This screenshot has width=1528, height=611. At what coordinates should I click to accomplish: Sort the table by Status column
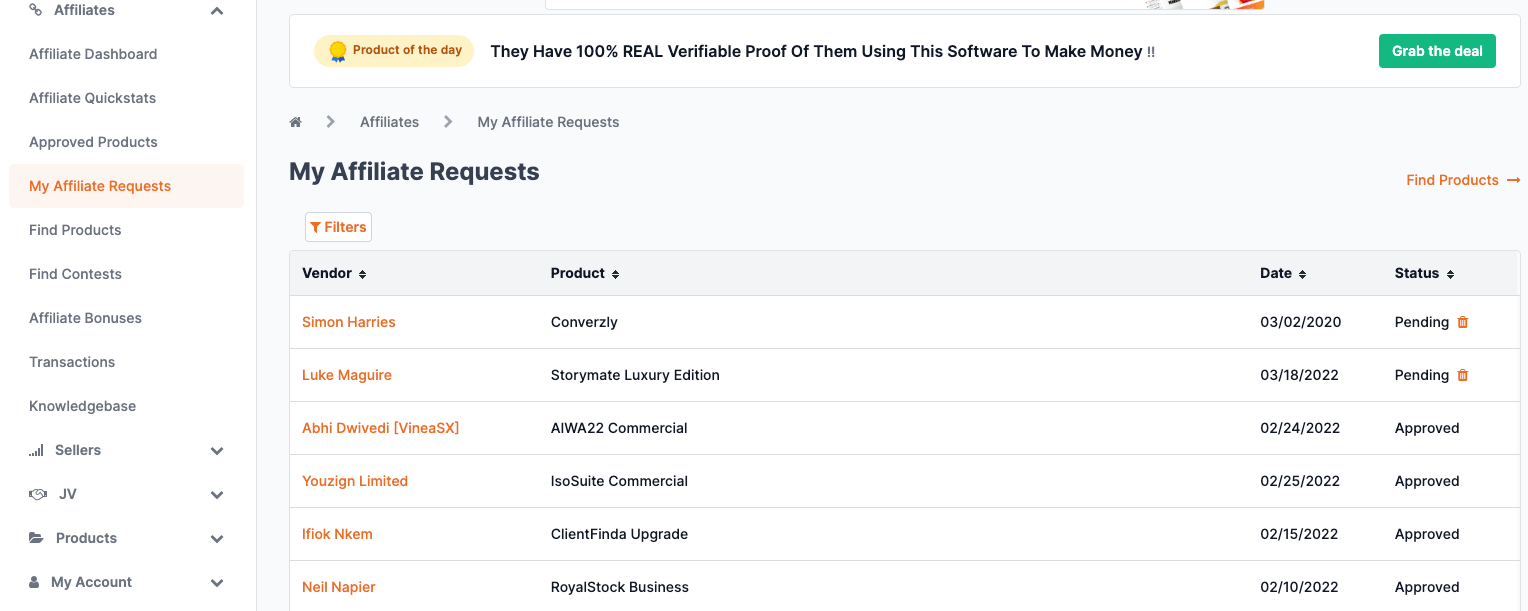1450,273
